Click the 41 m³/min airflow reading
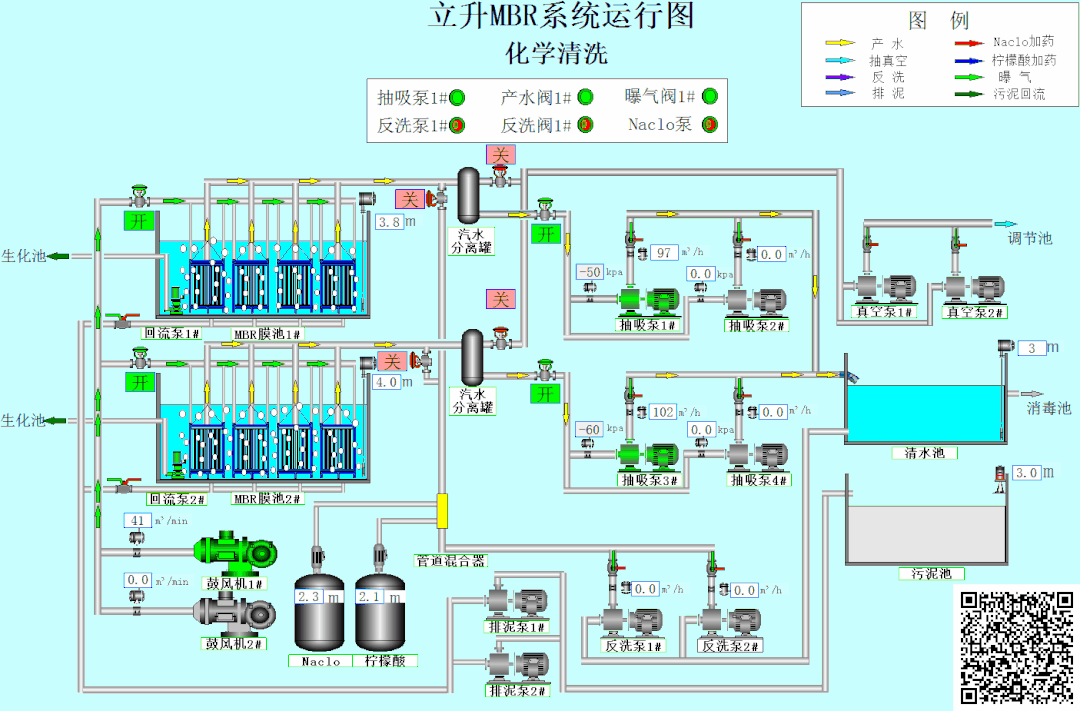 [138, 520]
